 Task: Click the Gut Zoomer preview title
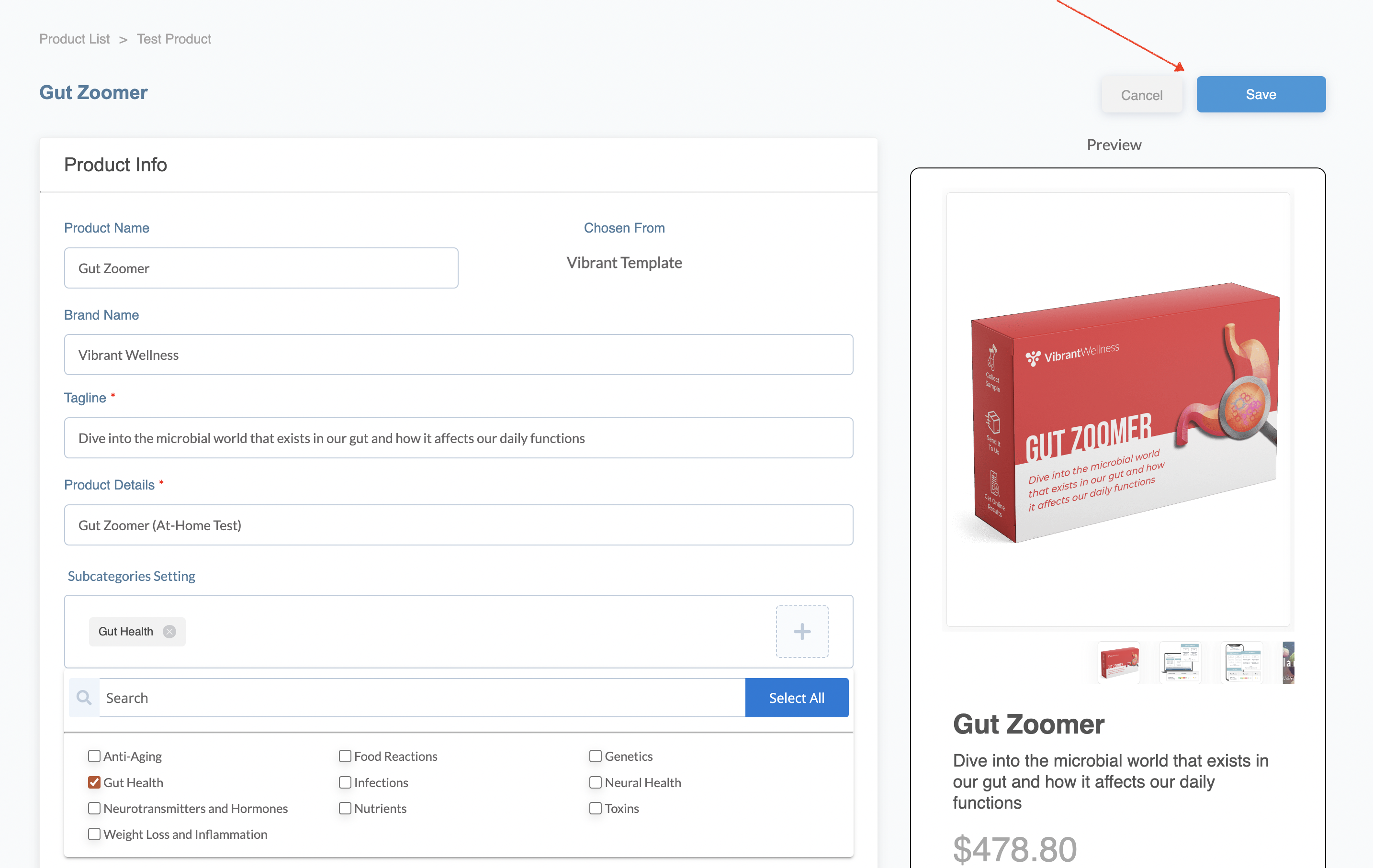1029,724
